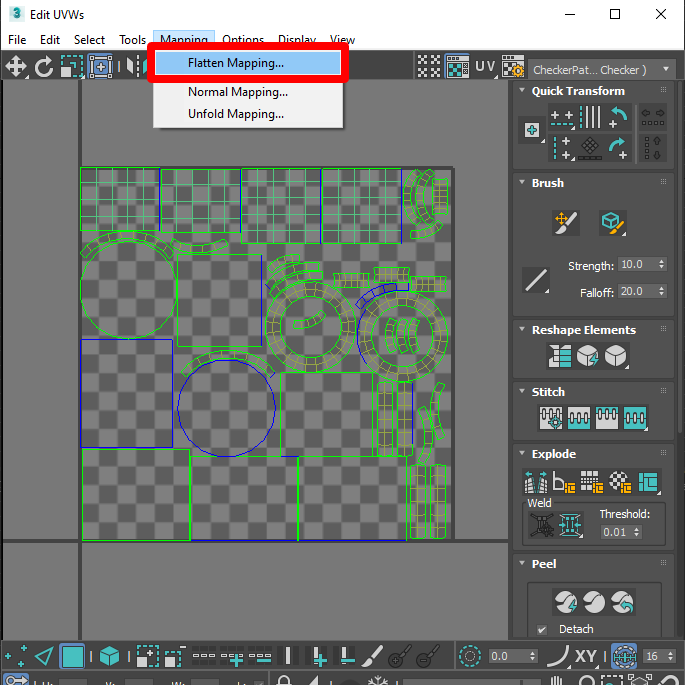Viewport: 685px width, 685px height.
Task: Select the Relax brush with cube icon
Action: coord(612,223)
